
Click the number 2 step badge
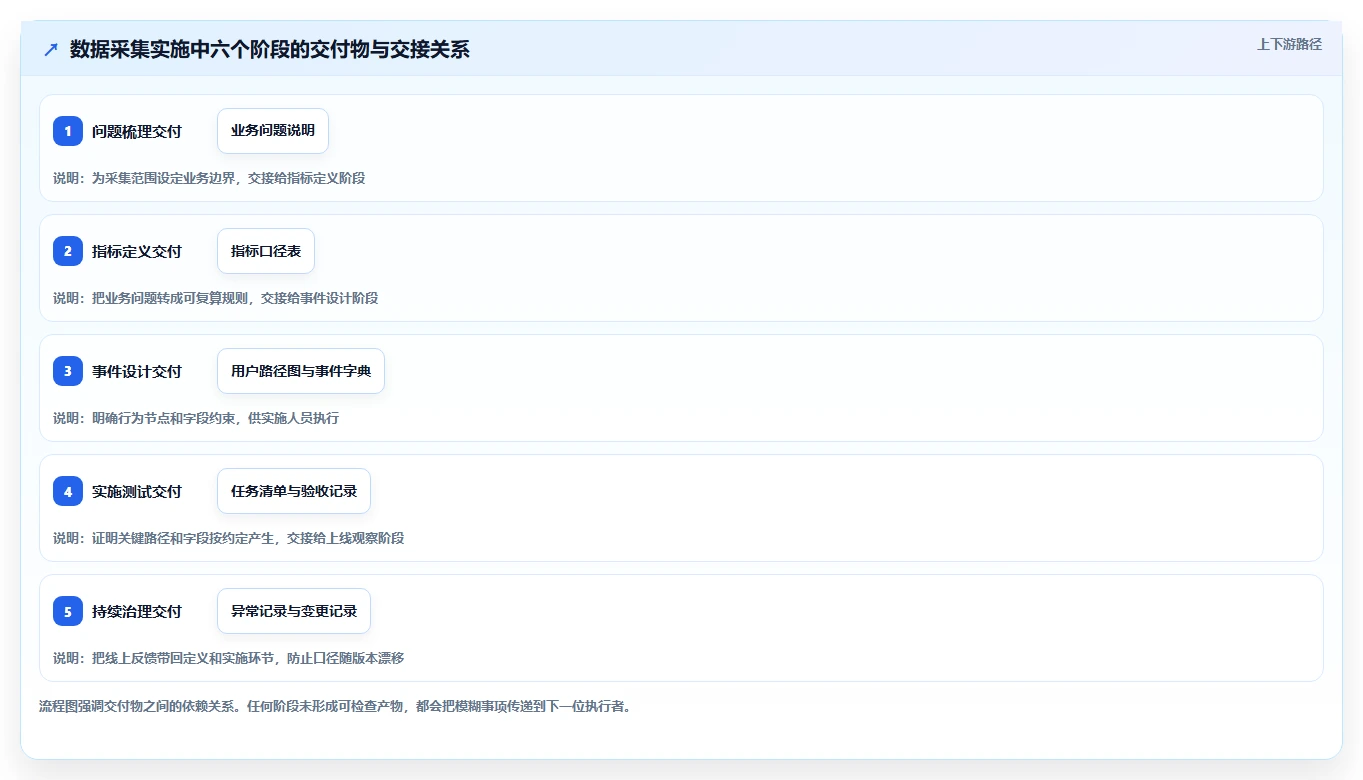point(68,251)
